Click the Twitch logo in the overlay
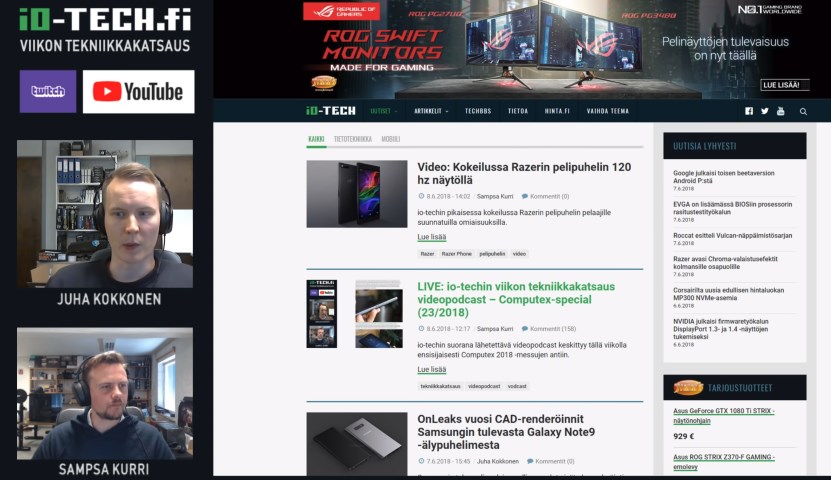Viewport: 831px width, 480px height. coord(48,91)
